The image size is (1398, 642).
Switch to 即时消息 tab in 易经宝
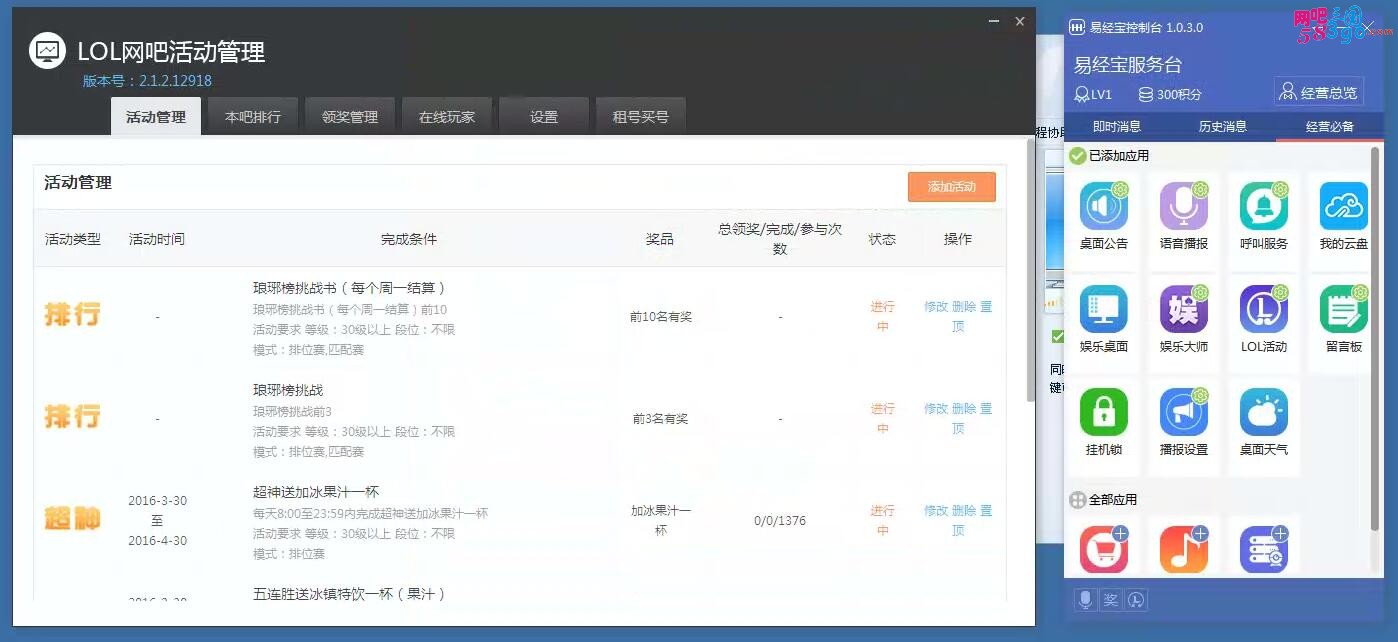(x=1117, y=127)
